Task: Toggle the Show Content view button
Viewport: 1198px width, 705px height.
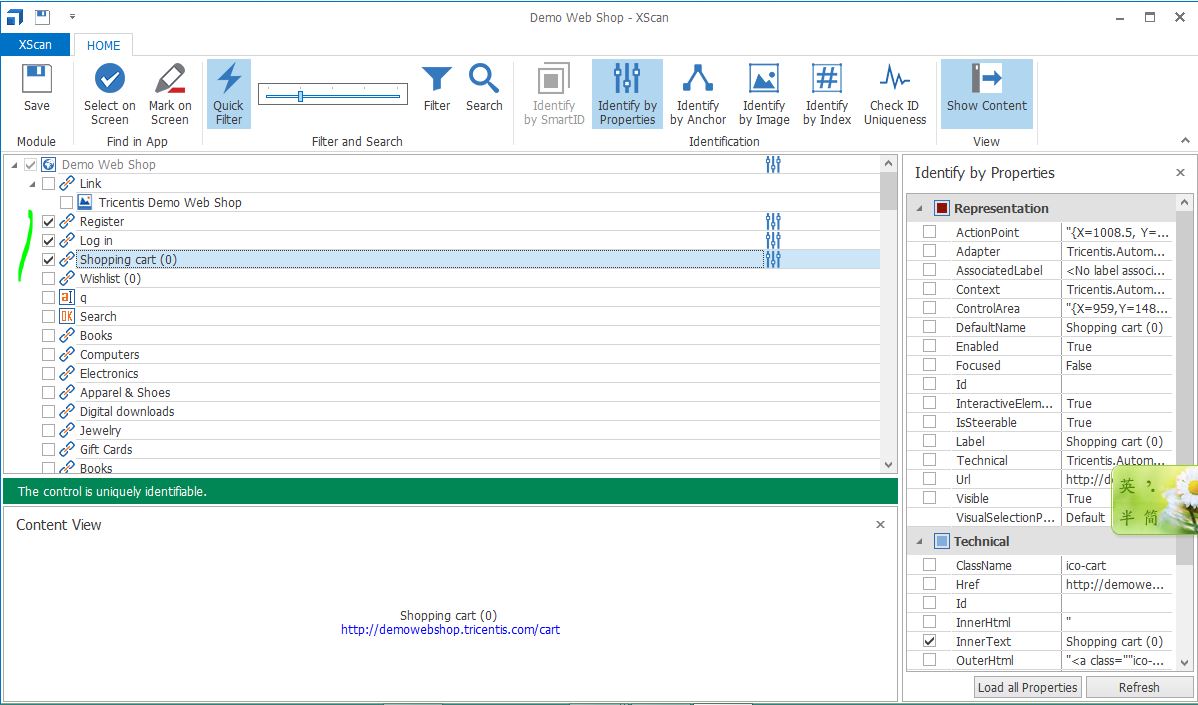Action: (986, 95)
